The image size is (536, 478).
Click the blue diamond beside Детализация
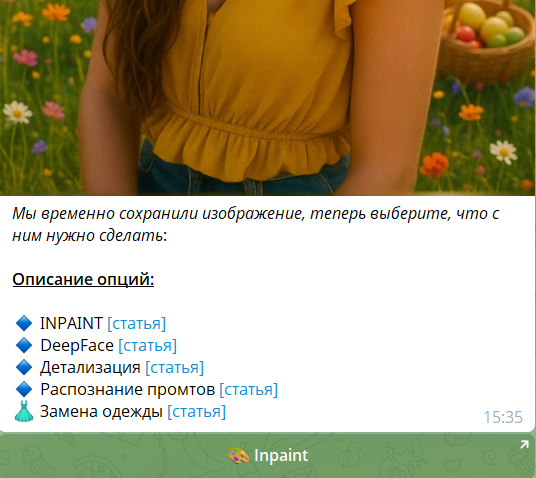coord(24,368)
